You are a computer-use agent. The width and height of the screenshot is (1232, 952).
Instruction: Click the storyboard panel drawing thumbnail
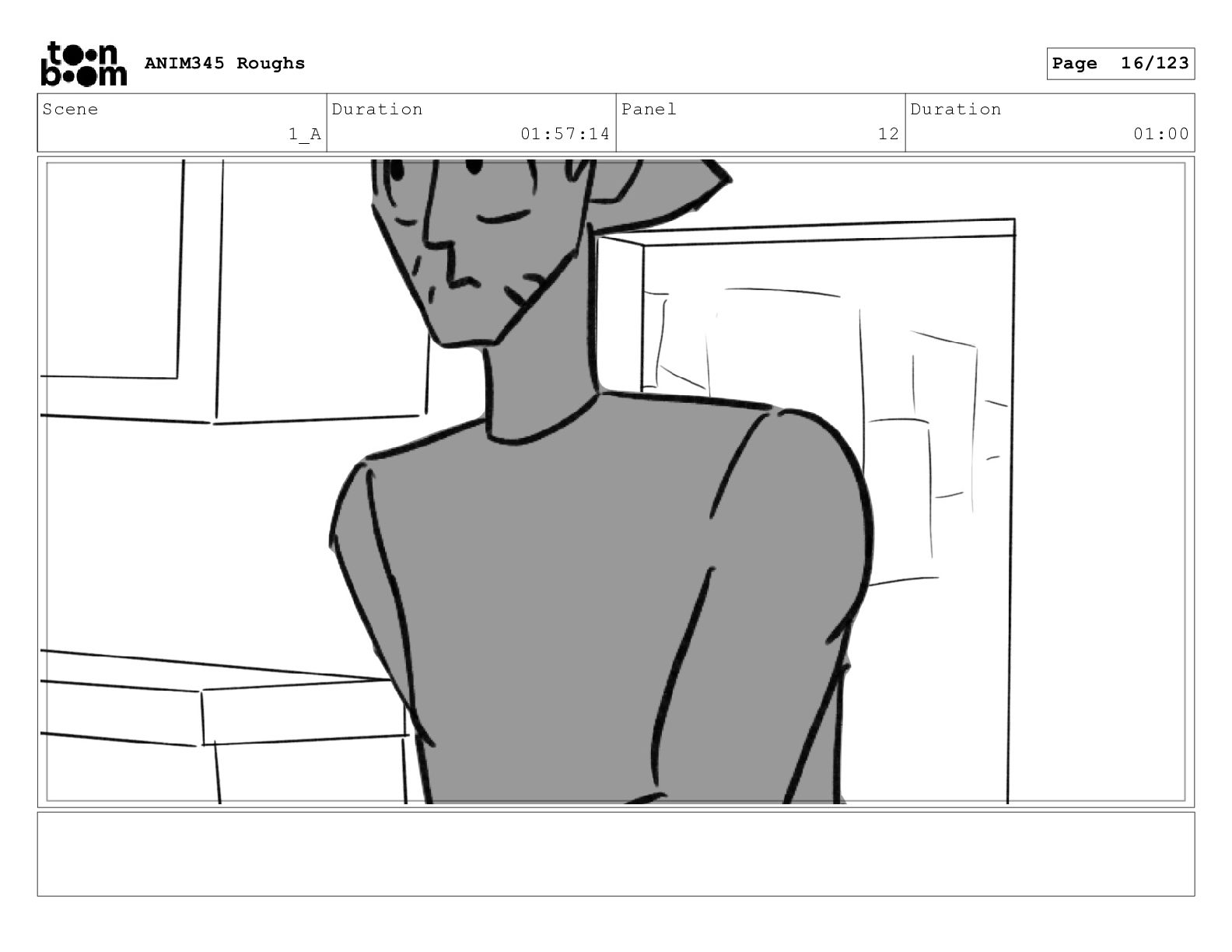coord(616,481)
